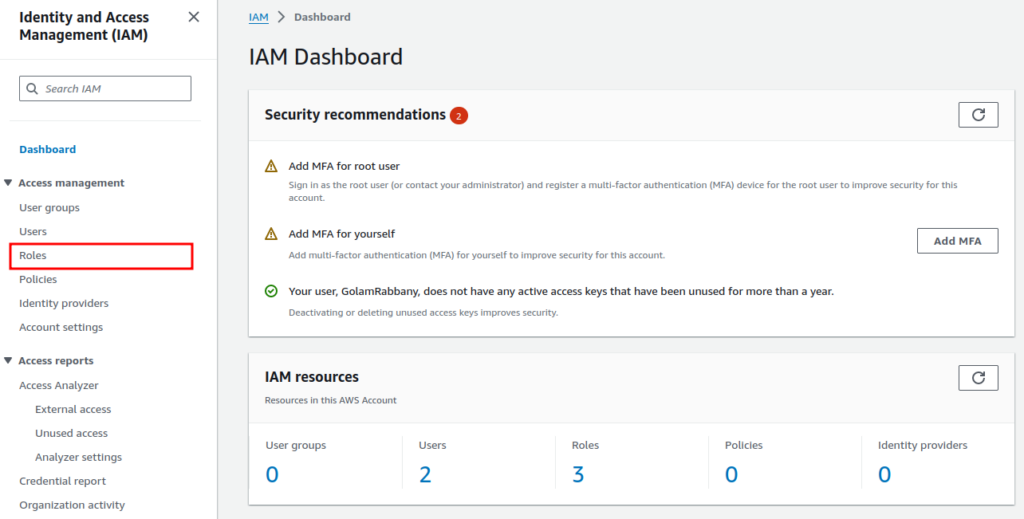
Task: Open User groups in the sidebar
Action: (50, 208)
